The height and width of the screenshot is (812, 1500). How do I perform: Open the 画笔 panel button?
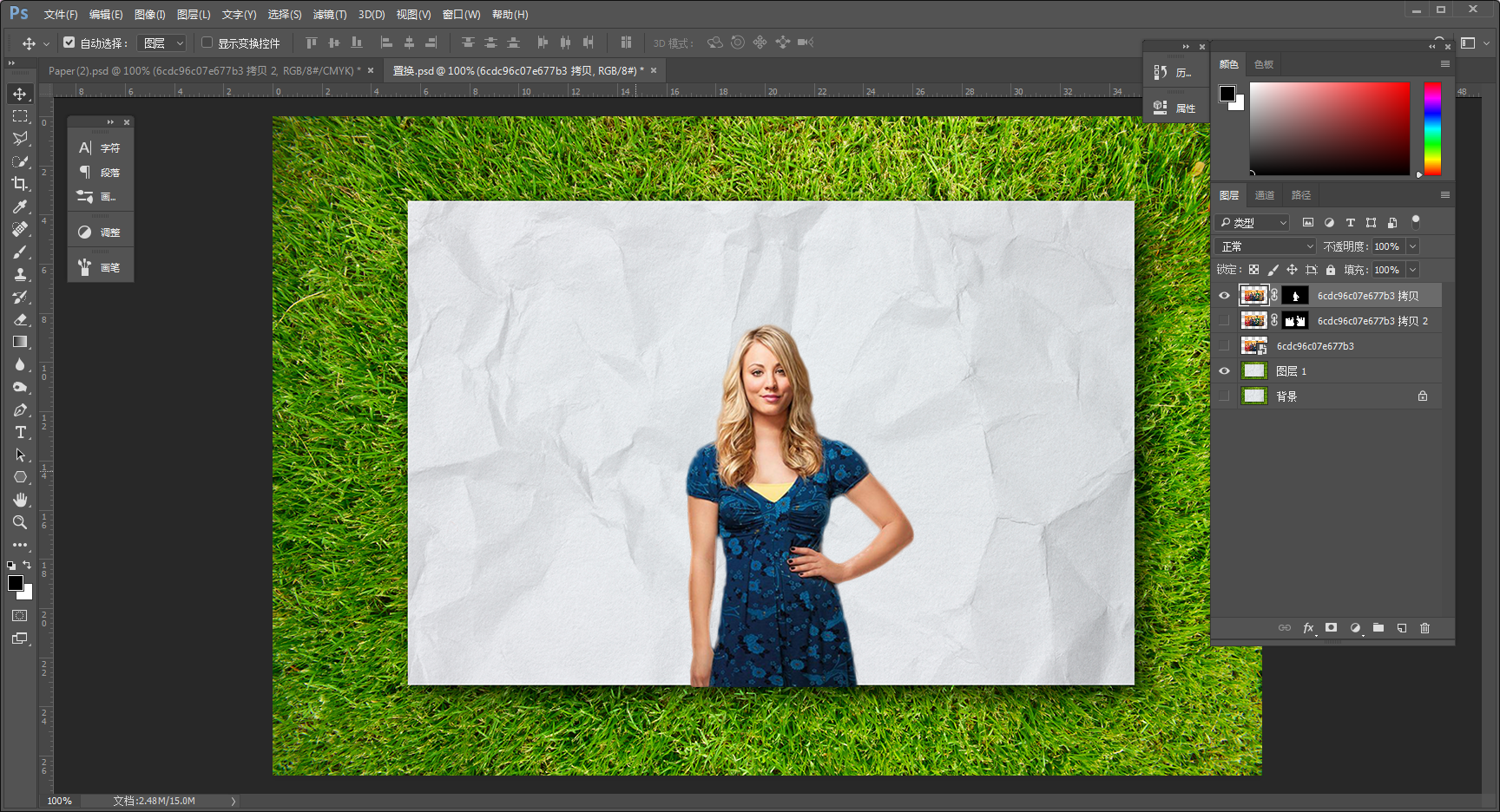[x=101, y=268]
